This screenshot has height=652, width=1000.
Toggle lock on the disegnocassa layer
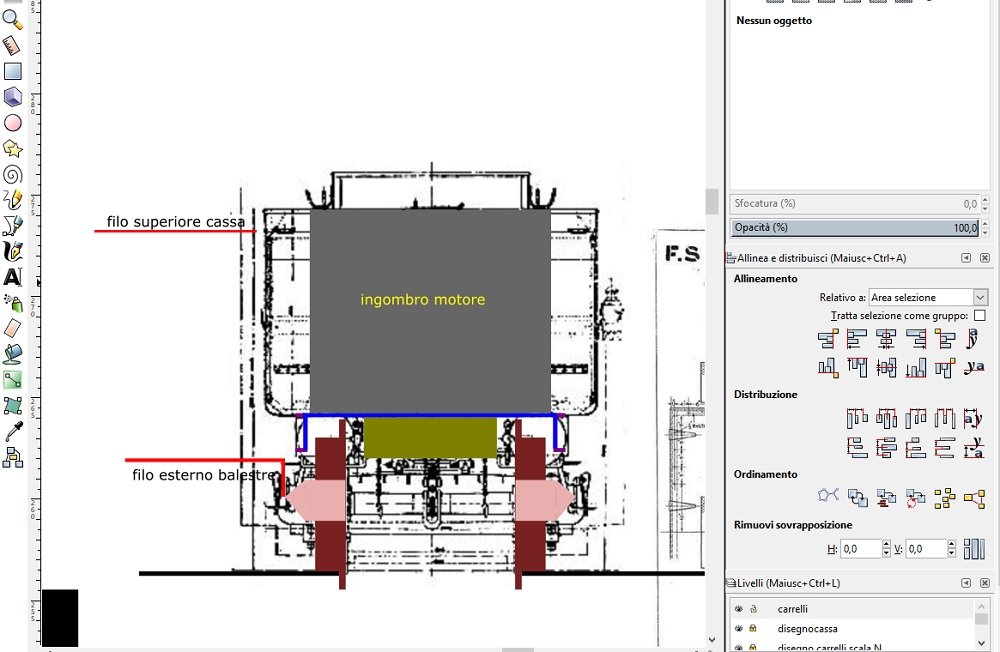pyautogui.click(x=753, y=628)
